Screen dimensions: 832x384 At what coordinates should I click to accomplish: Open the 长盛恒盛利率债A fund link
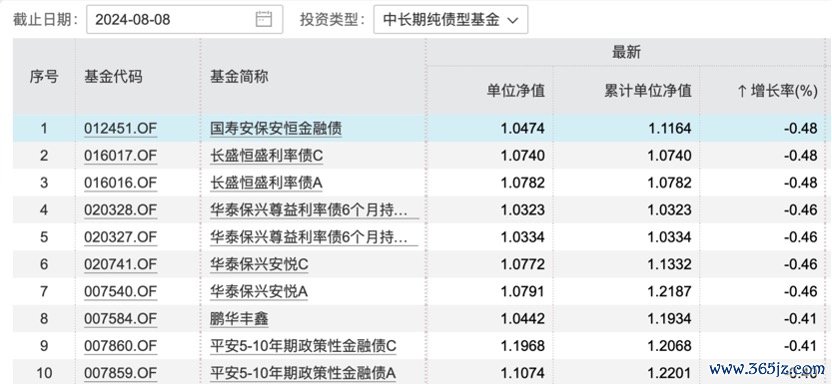[266, 183]
